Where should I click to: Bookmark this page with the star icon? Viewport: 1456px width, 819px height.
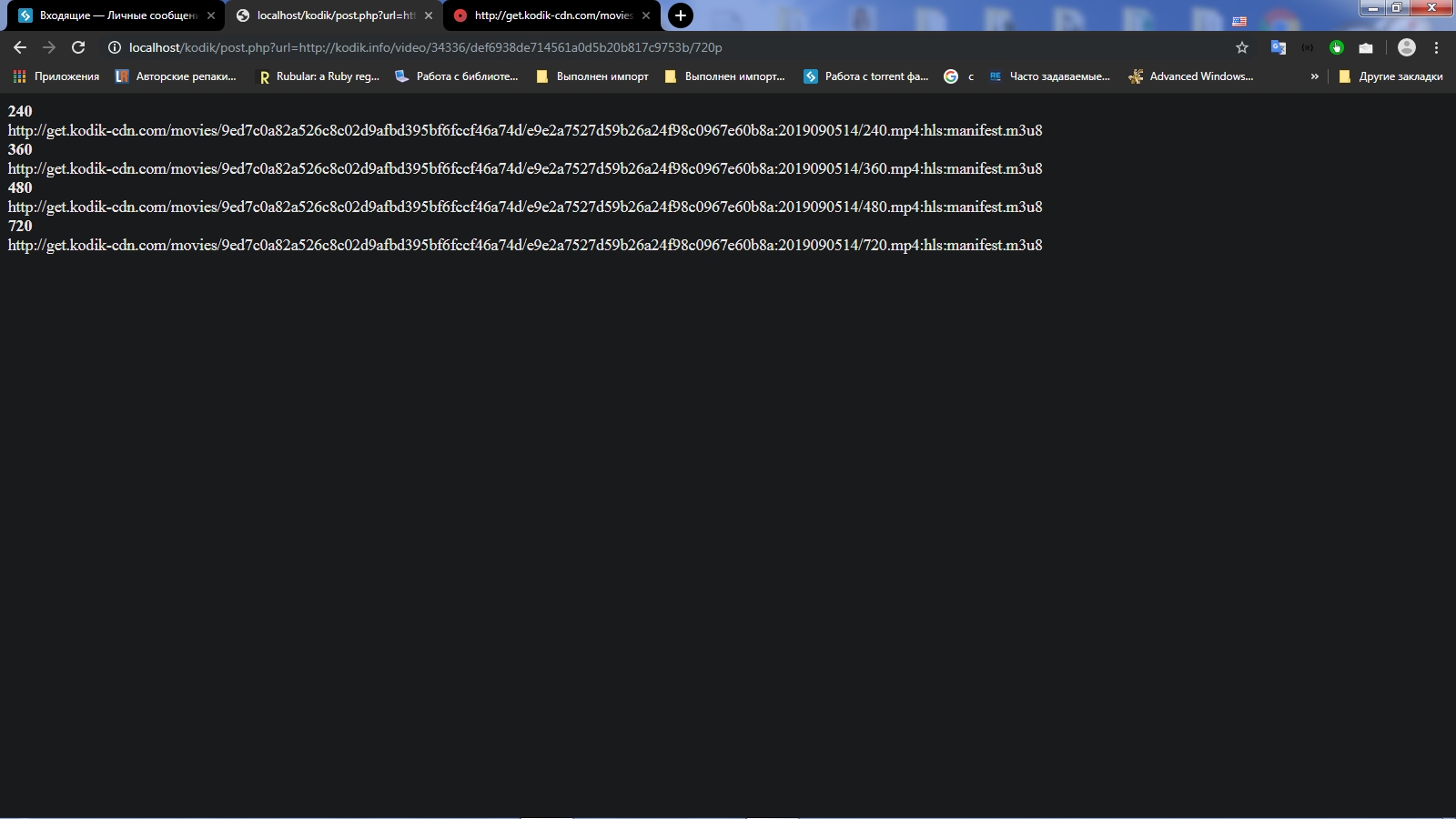pyautogui.click(x=1242, y=47)
